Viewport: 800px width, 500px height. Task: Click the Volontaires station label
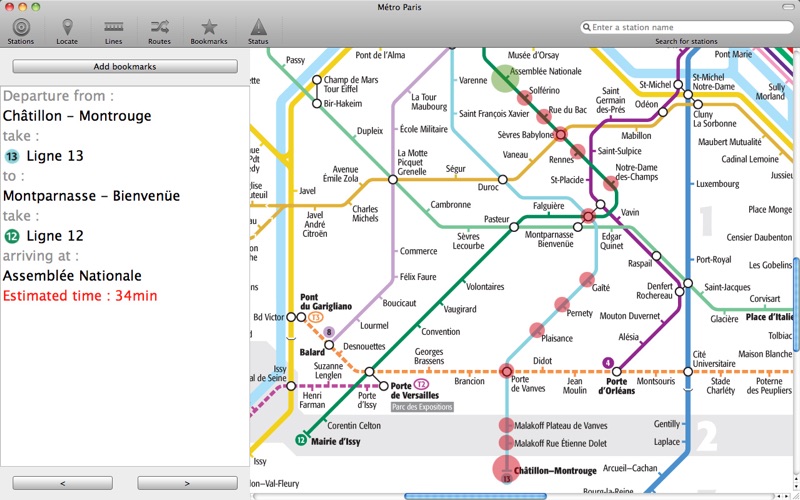(x=485, y=287)
